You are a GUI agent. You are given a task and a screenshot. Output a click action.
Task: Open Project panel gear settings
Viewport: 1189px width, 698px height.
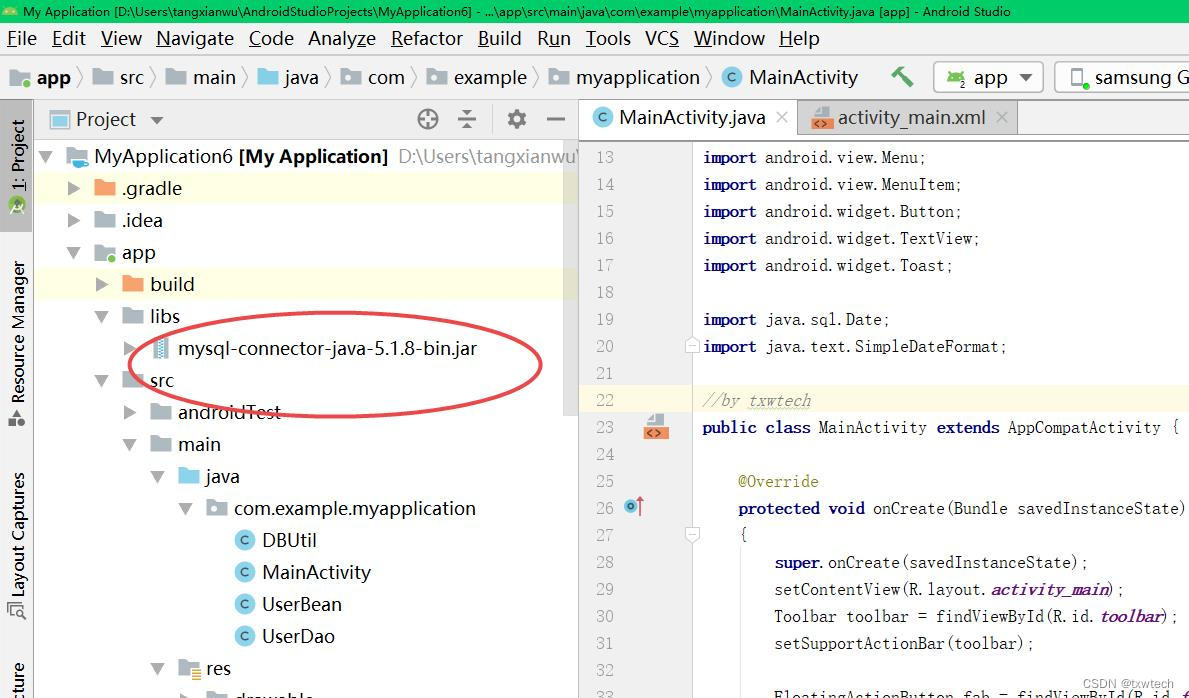[516, 119]
